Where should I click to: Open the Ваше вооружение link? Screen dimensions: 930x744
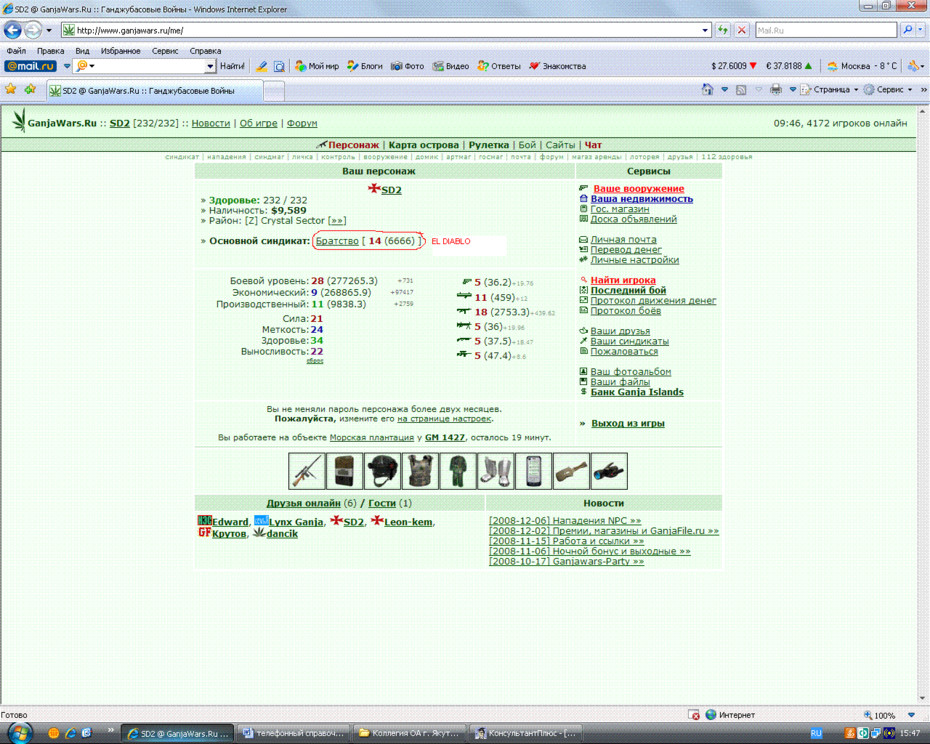click(638, 189)
